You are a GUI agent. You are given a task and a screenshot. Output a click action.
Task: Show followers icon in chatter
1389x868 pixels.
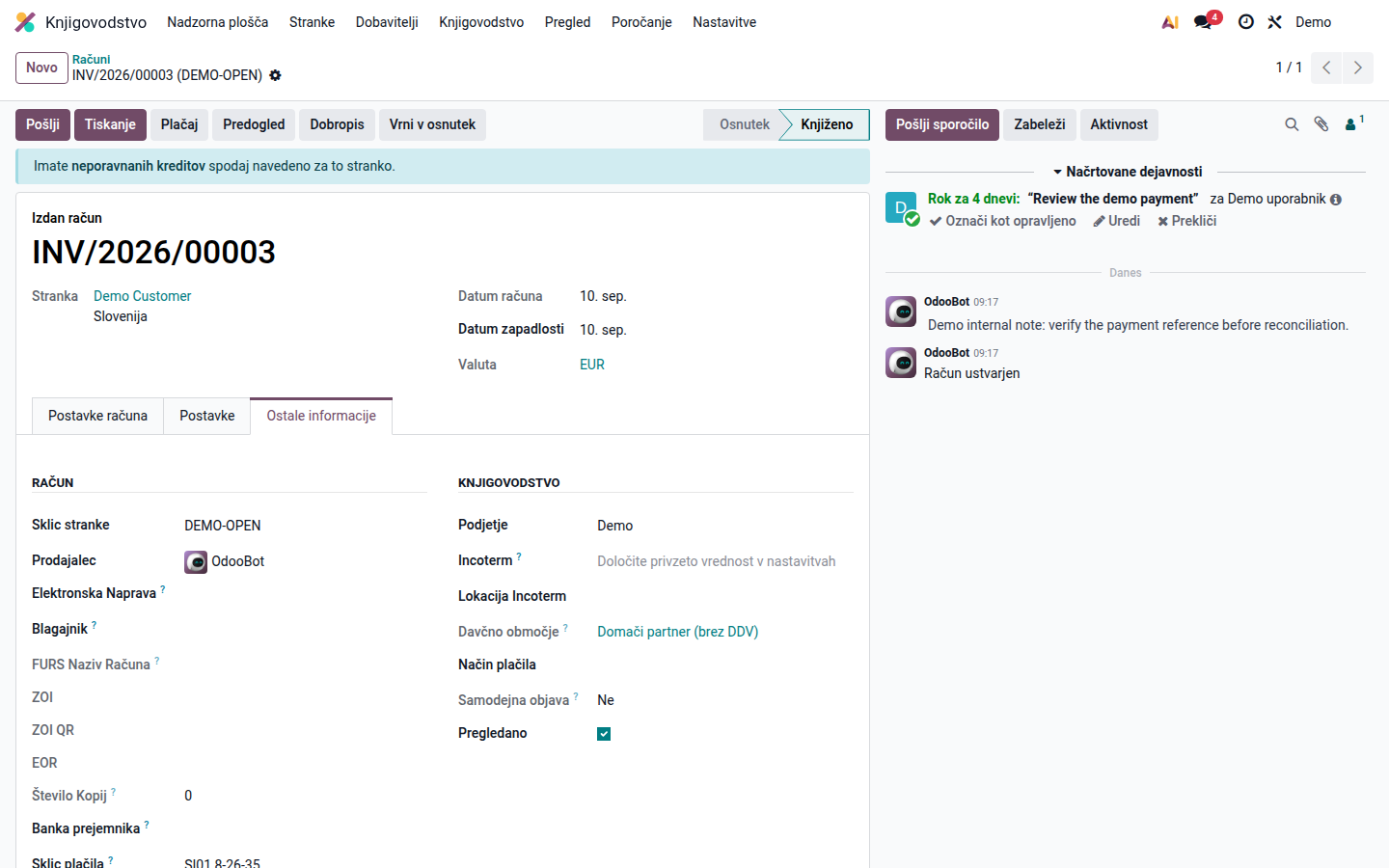point(1353,124)
